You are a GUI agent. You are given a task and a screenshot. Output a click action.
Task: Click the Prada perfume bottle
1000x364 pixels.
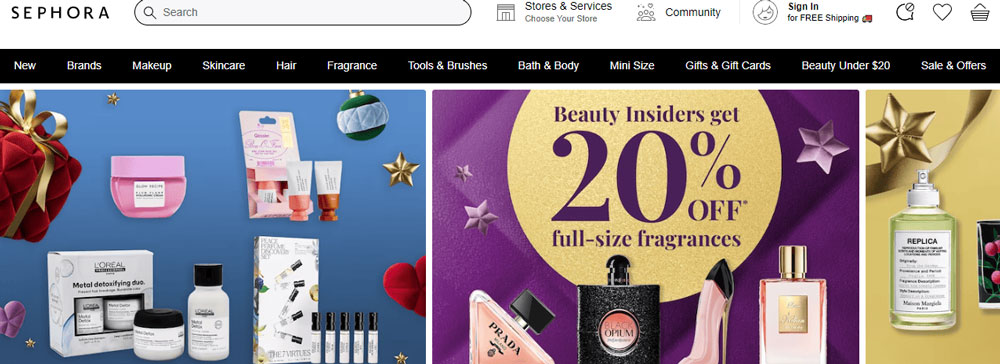512,327
